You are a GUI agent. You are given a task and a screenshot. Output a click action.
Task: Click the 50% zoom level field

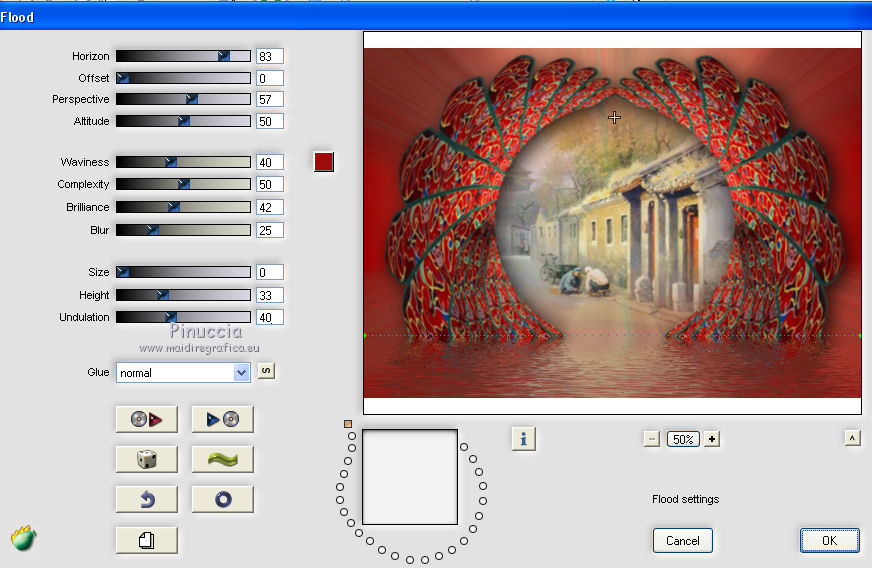683,439
